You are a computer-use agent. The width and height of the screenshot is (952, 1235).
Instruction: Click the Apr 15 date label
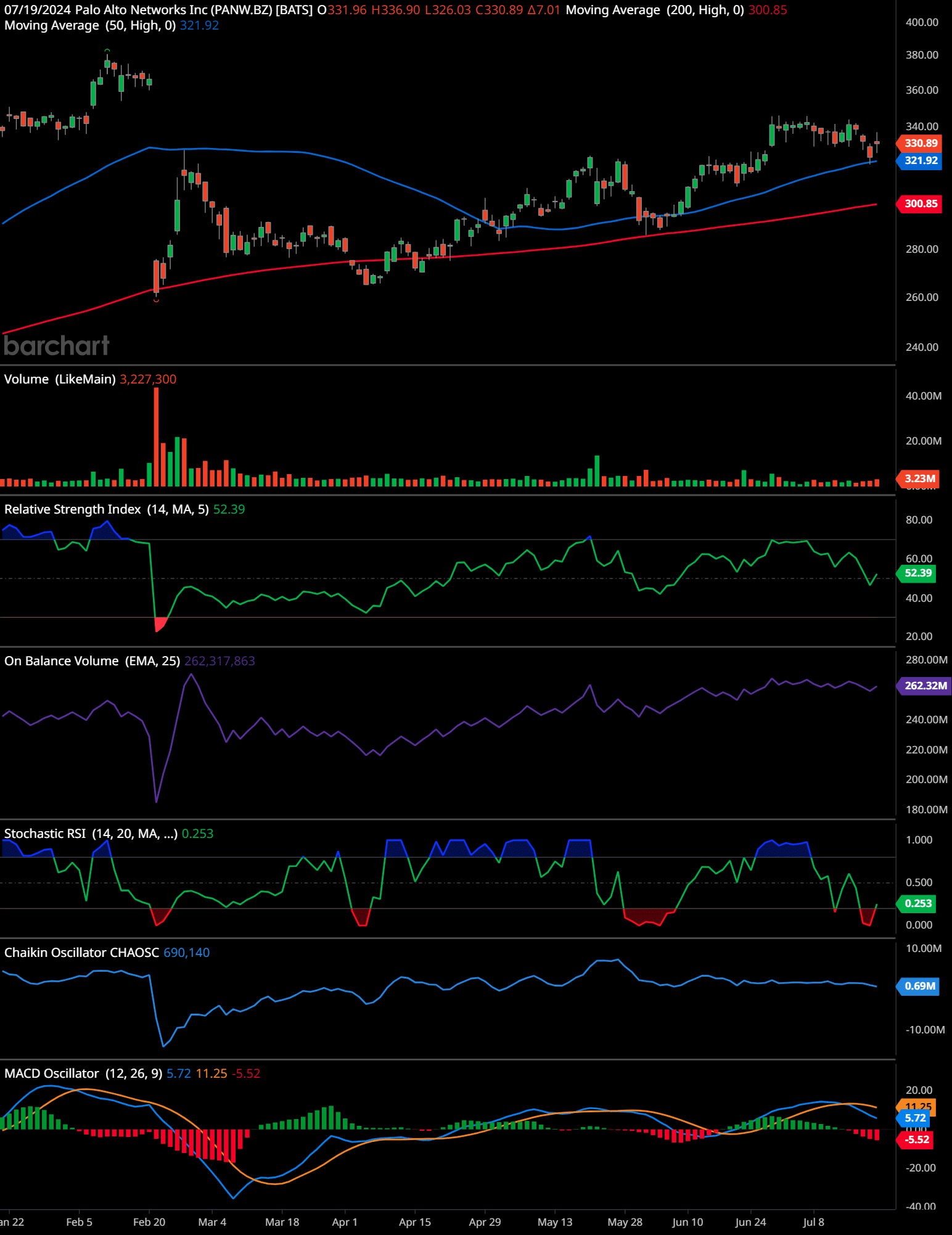[415, 1222]
